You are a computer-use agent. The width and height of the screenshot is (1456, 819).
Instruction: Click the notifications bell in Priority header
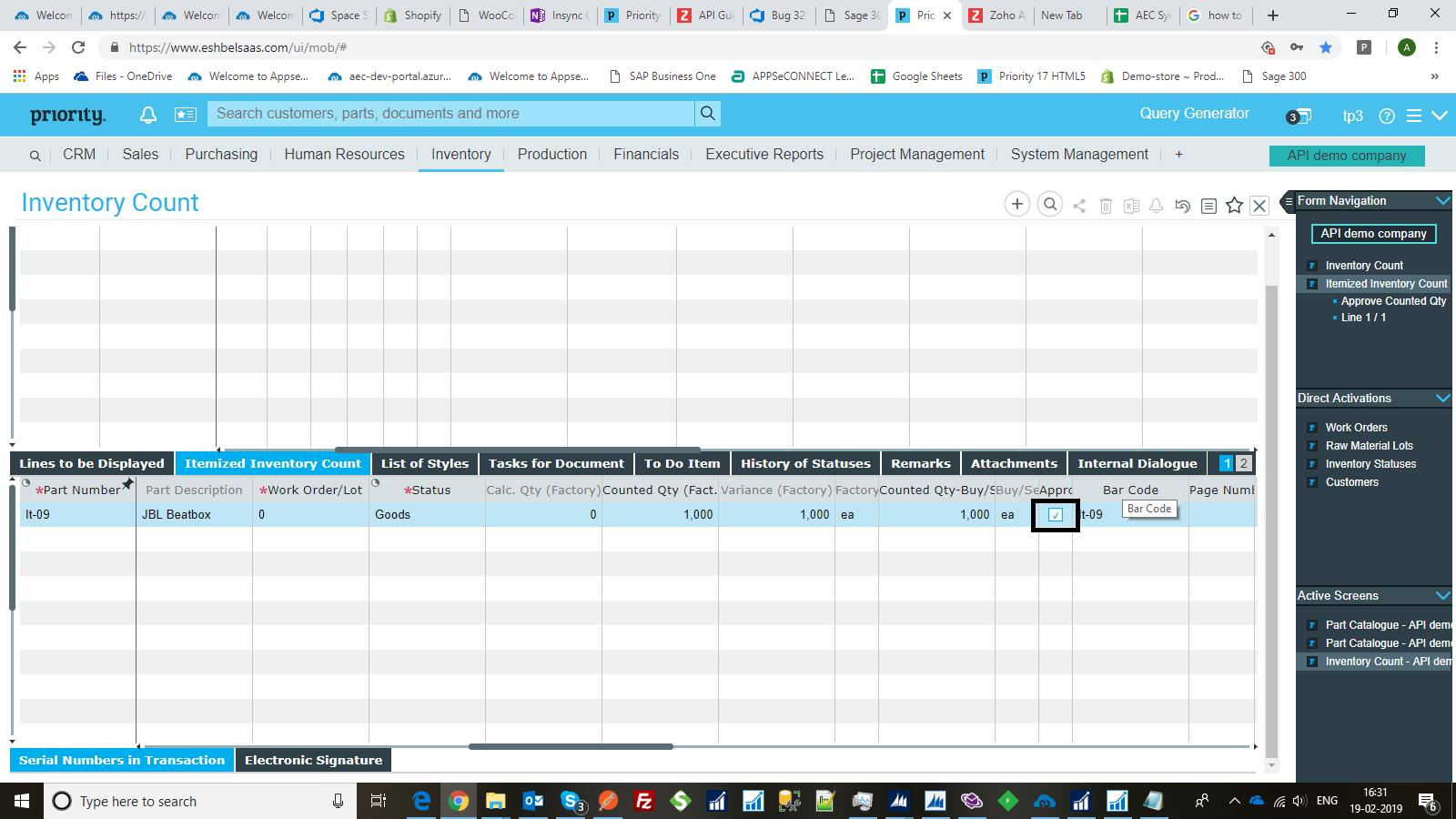(147, 115)
